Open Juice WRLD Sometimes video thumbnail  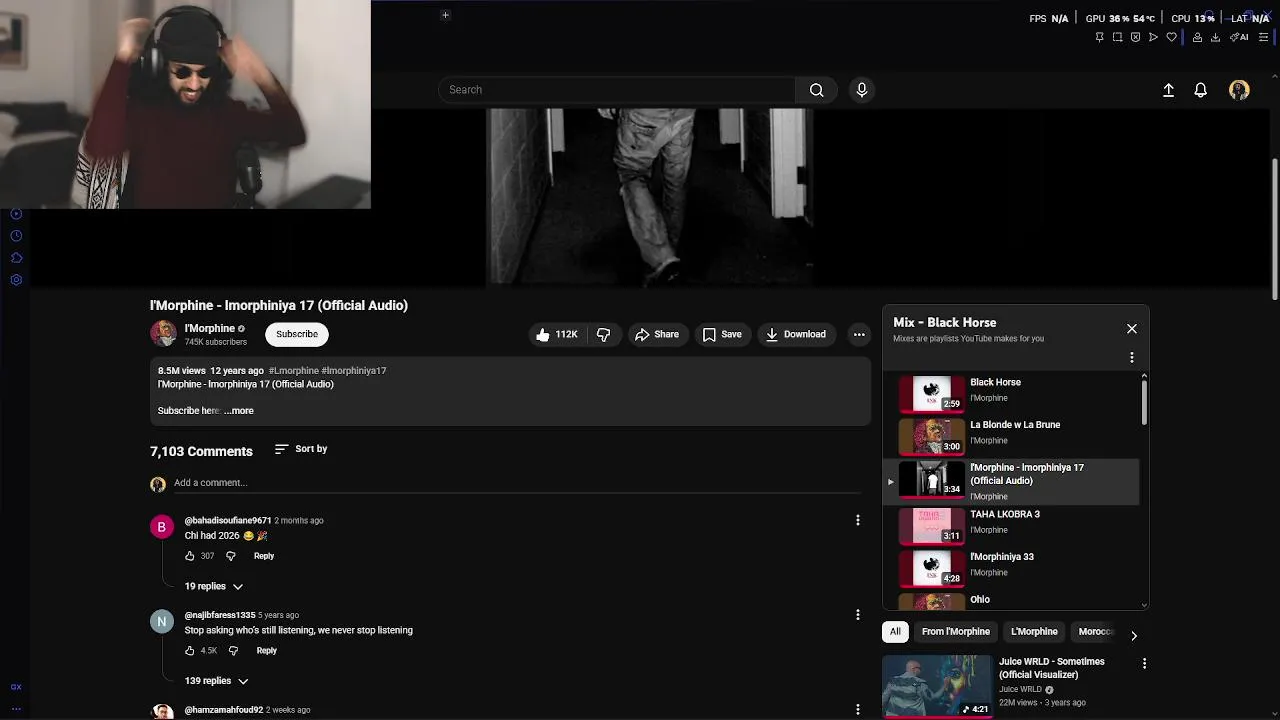[x=937, y=686]
